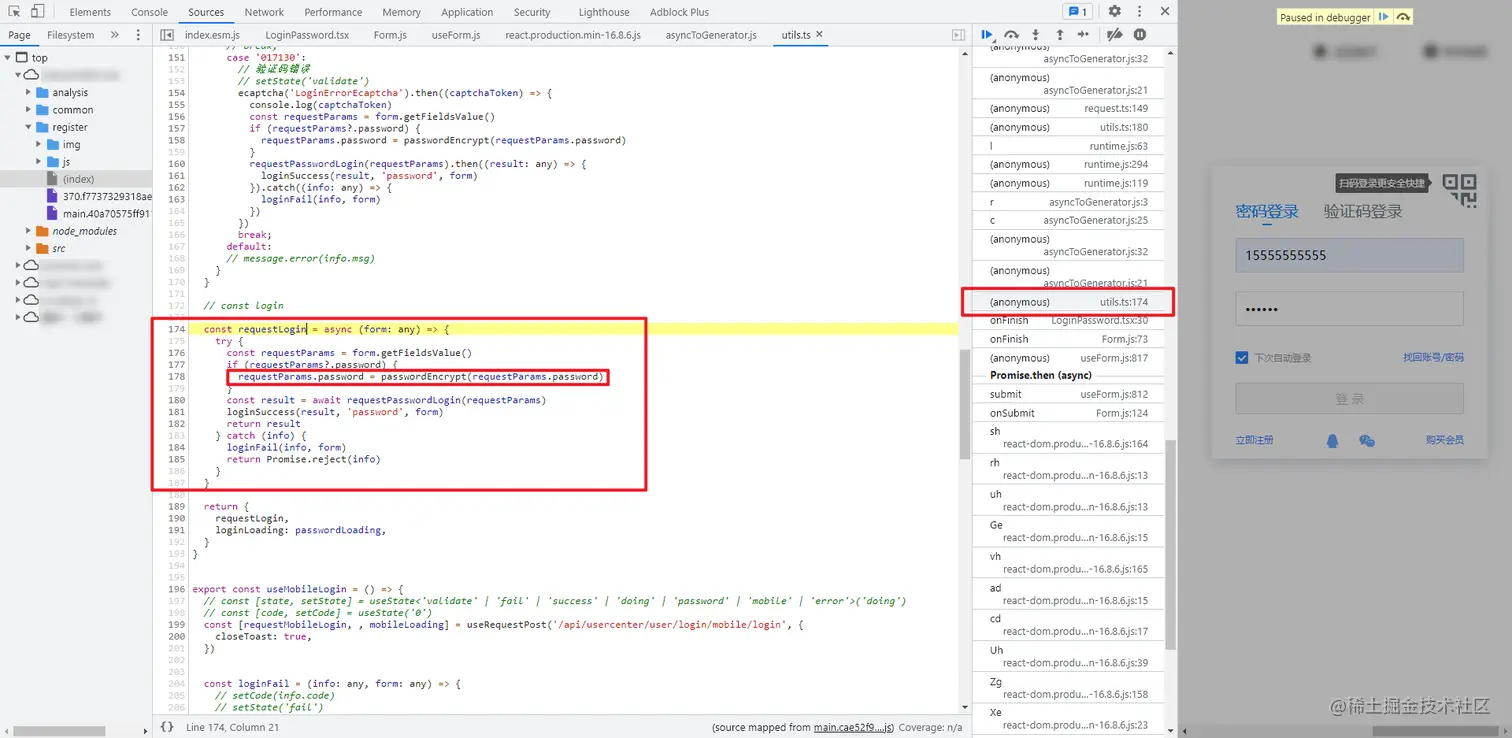Screen dimensions: 1512x738
Task: Switch to the Filesystem navigator tab
Action: 70,35
